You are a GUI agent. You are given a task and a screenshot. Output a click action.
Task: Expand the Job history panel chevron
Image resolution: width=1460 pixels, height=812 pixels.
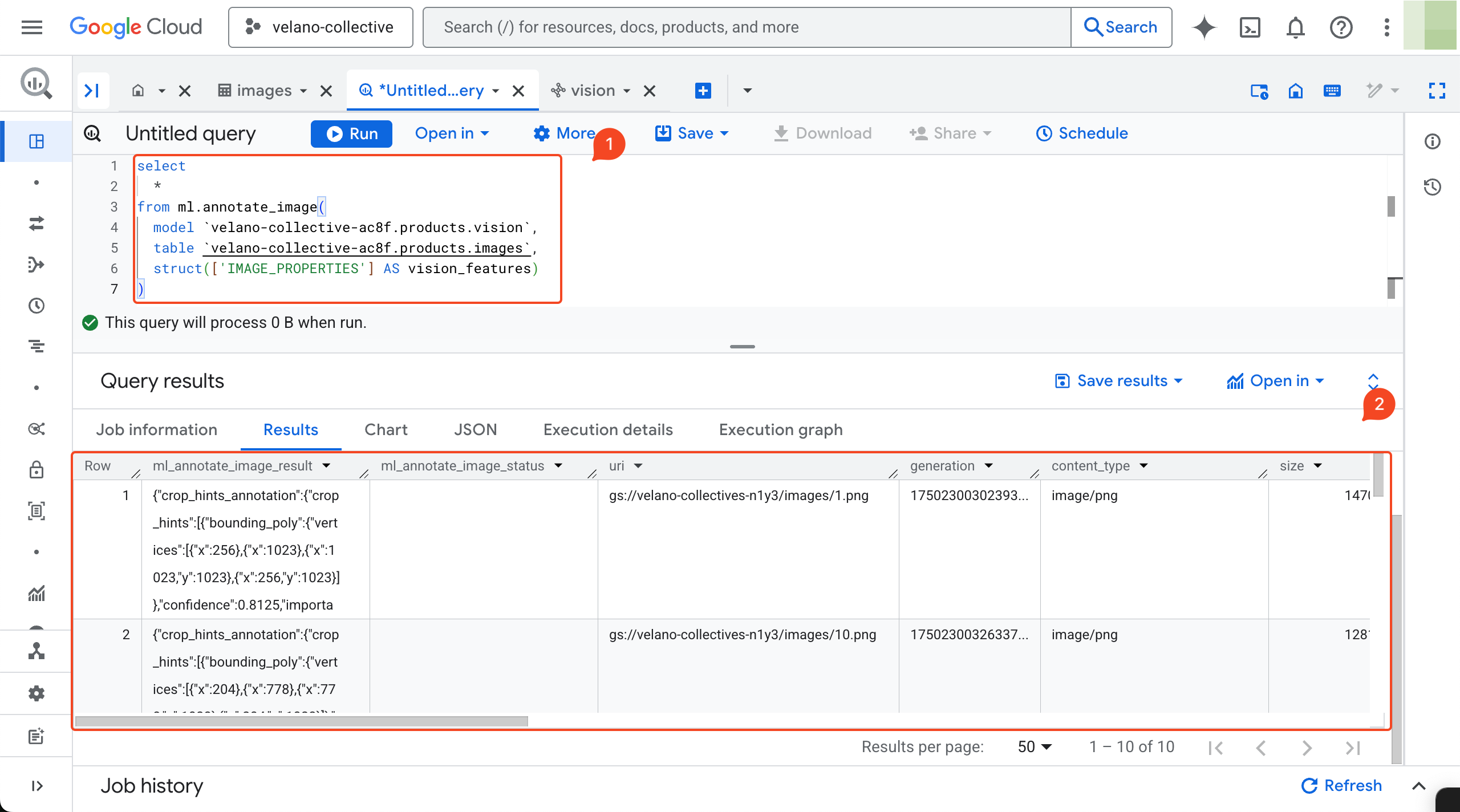[x=1419, y=786]
